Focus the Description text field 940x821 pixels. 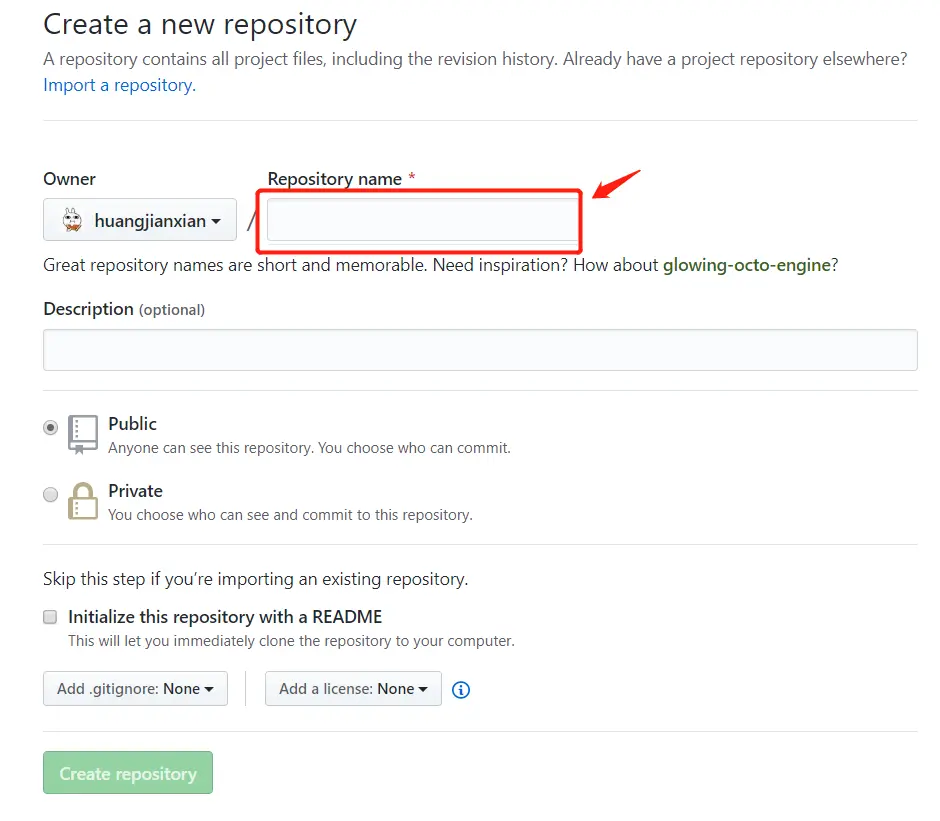point(480,350)
